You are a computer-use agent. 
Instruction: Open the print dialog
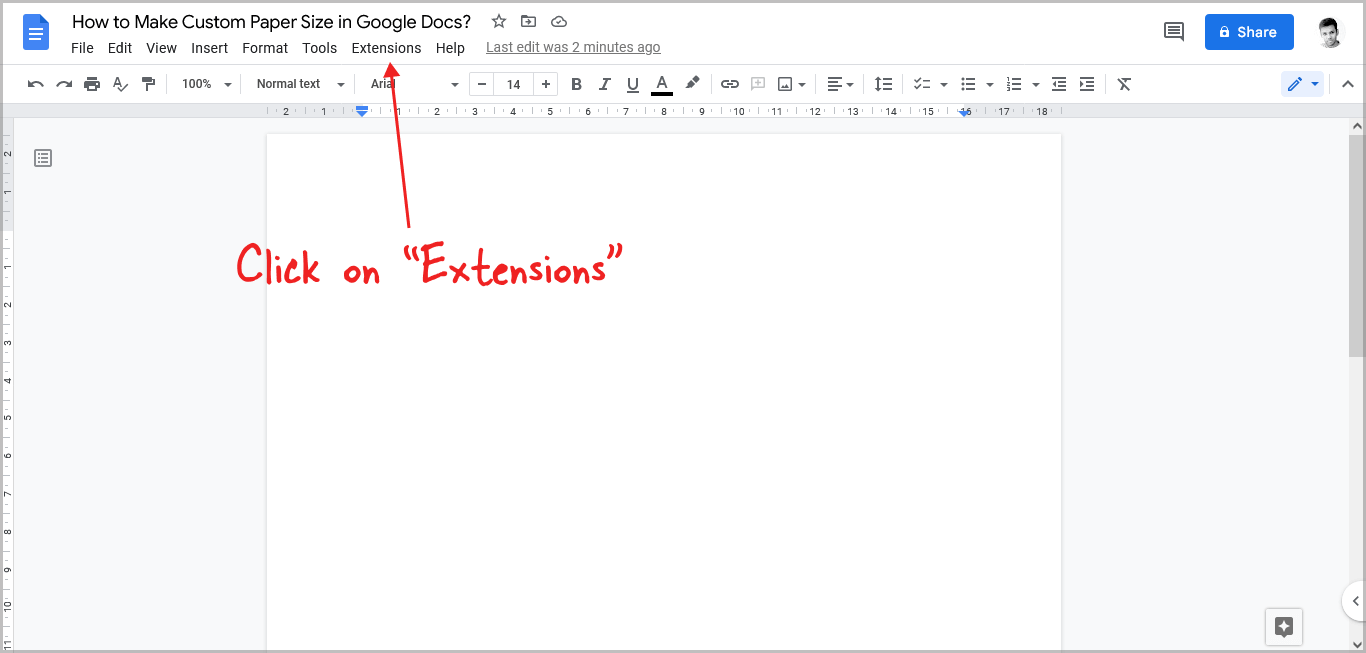point(92,84)
